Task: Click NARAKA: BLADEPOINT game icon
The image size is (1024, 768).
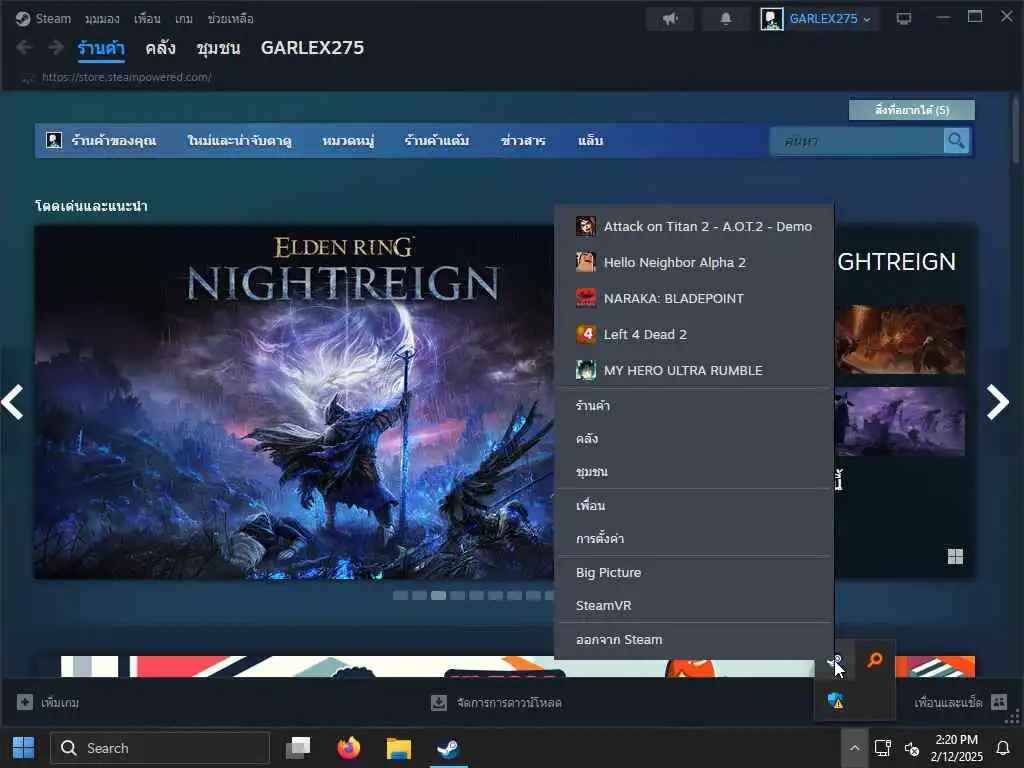Action: (586, 298)
